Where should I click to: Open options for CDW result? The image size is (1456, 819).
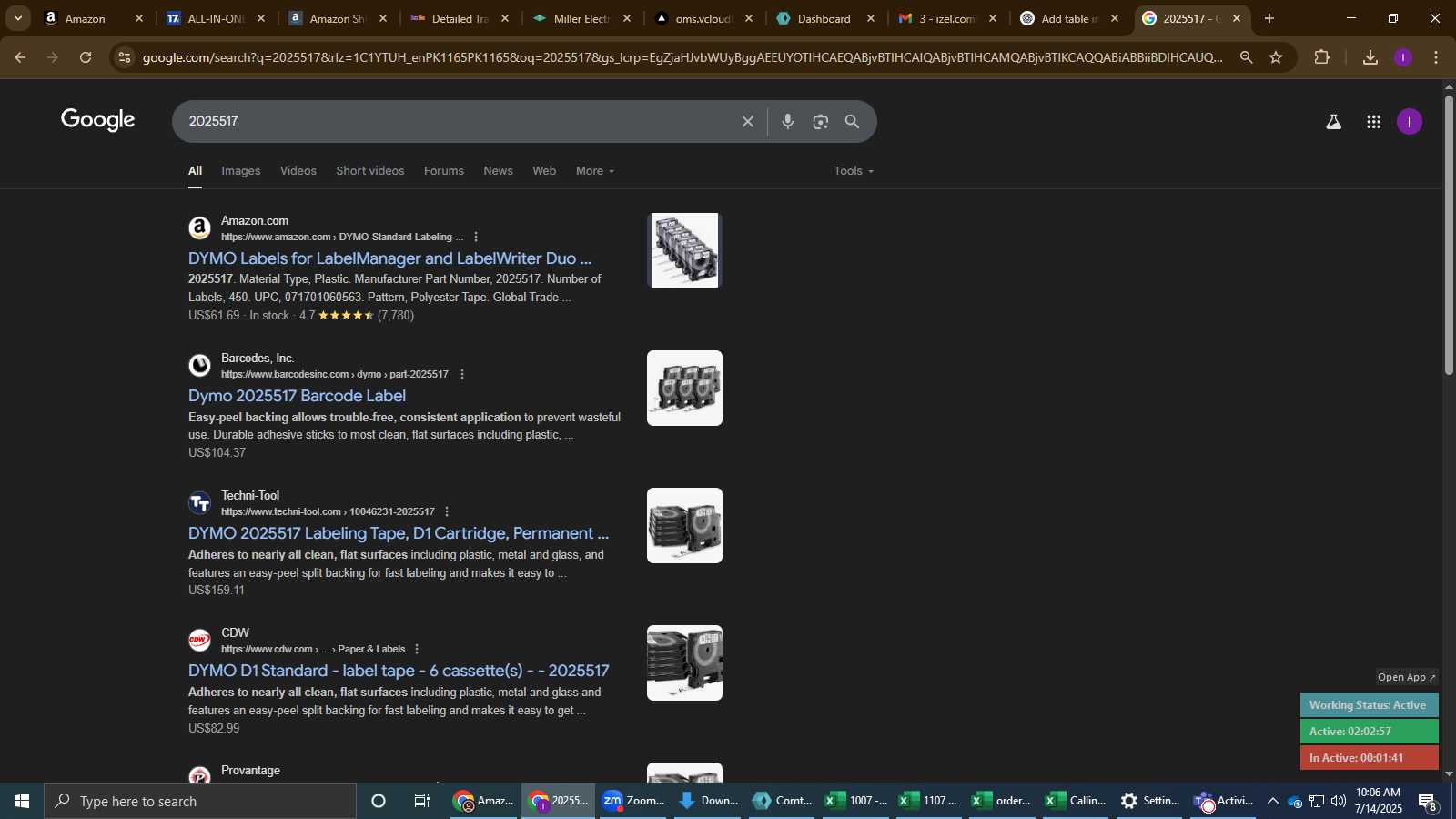(x=417, y=649)
